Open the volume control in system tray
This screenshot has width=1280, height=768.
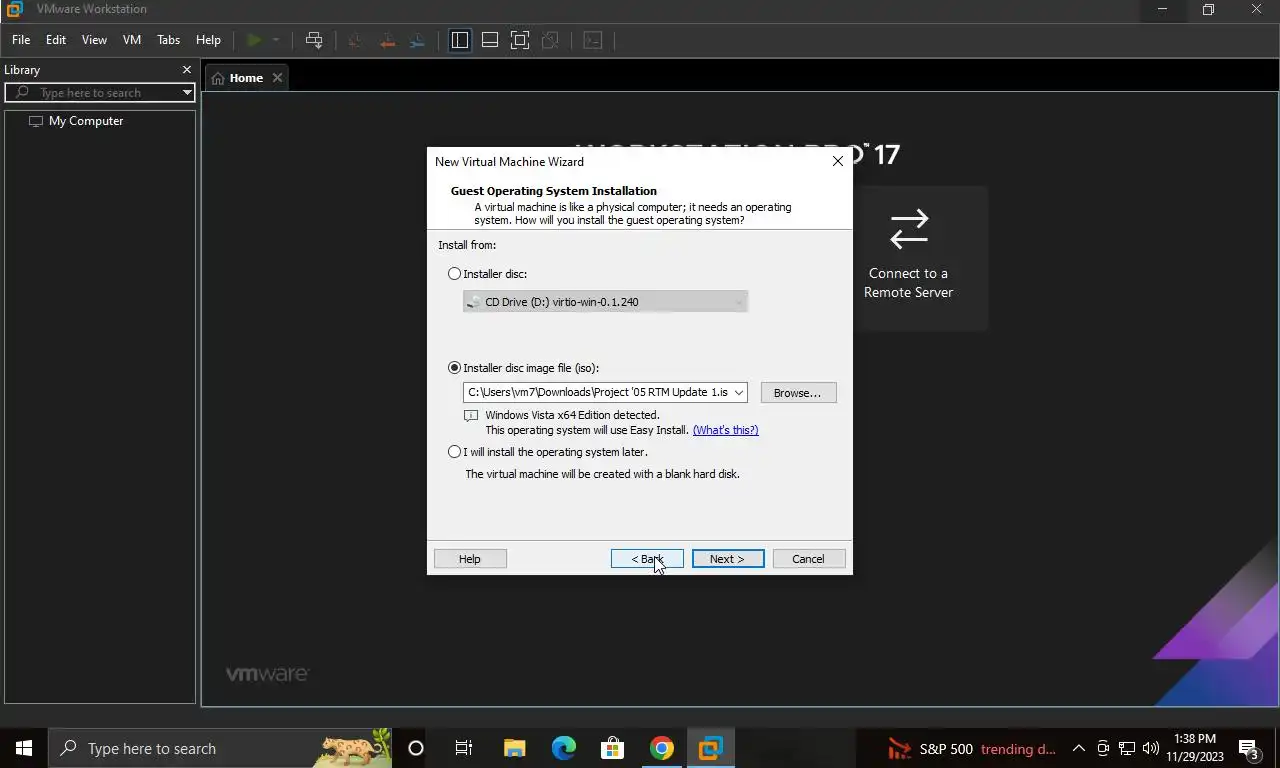pyautogui.click(x=1150, y=748)
